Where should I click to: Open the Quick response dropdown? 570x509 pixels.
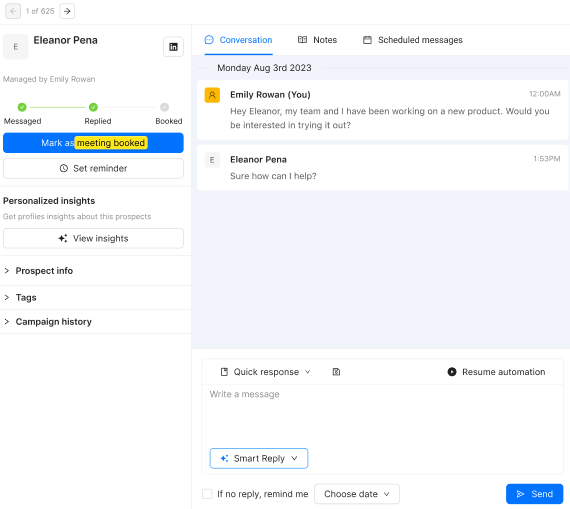[x=266, y=372]
